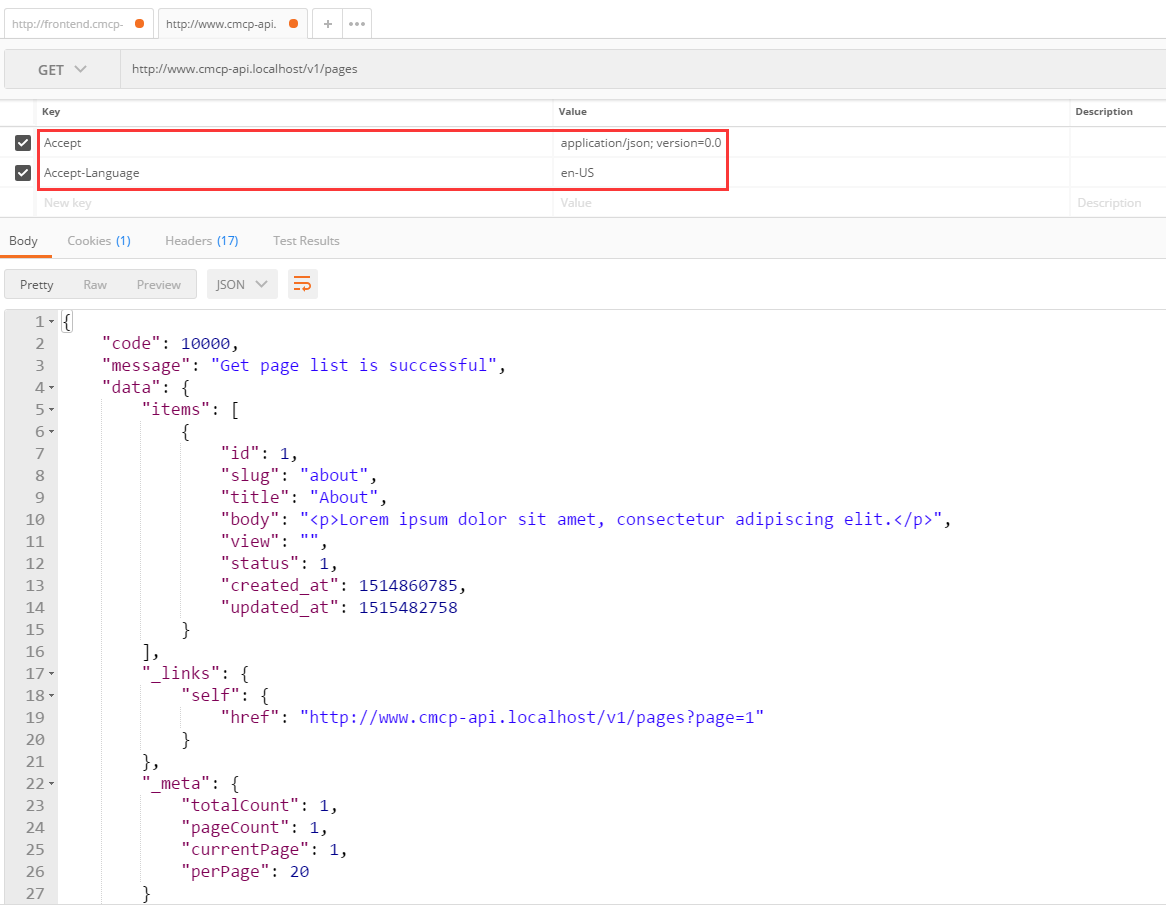
Task: Select the Preview view button
Action: (159, 285)
